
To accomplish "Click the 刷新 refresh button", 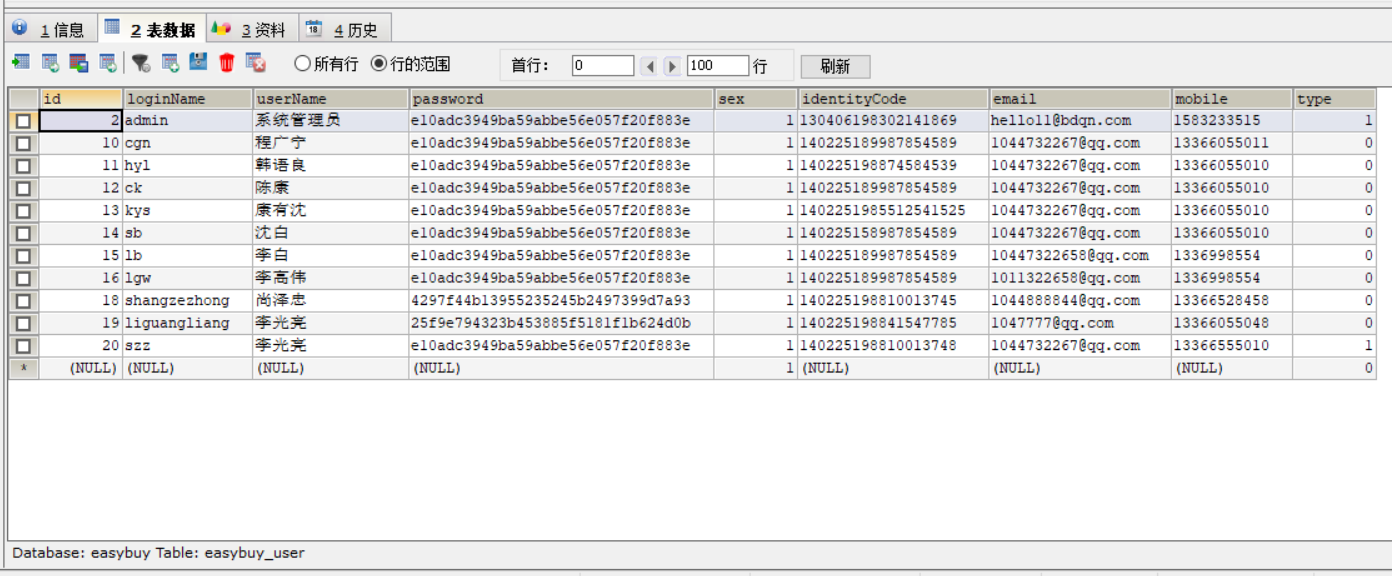I will click(x=835, y=66).
